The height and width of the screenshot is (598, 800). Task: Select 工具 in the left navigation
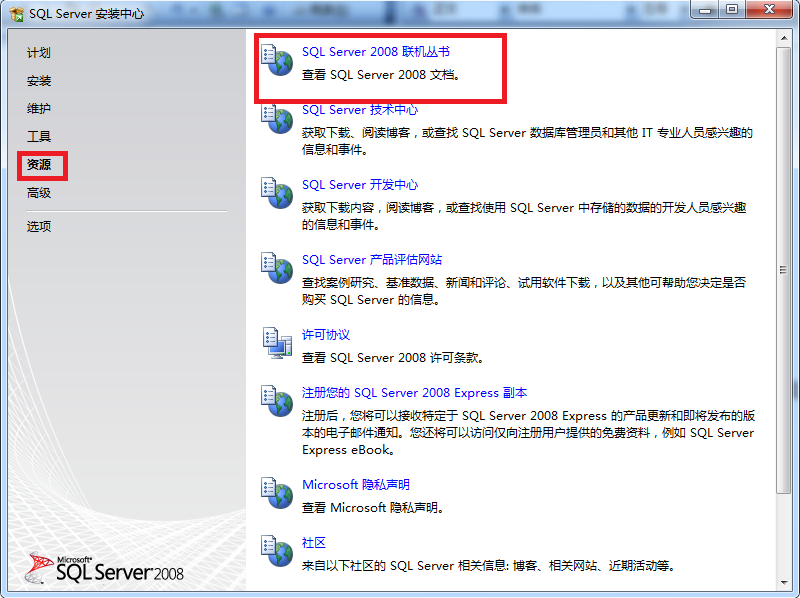[x=36, y=137]
